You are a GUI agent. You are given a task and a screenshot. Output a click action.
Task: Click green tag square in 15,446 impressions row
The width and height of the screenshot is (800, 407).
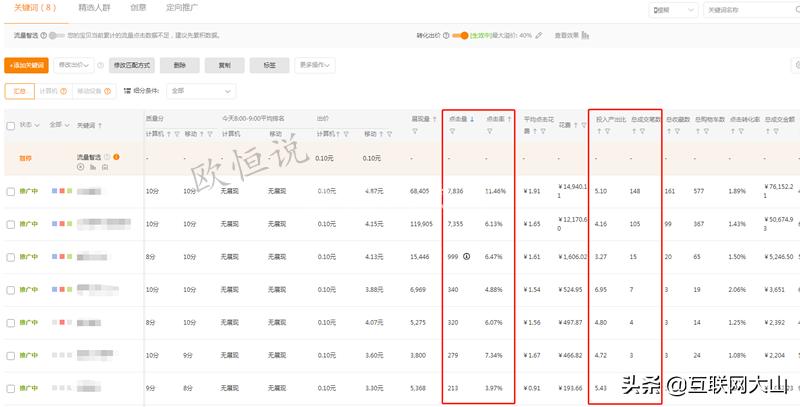(x=69, y=257)
